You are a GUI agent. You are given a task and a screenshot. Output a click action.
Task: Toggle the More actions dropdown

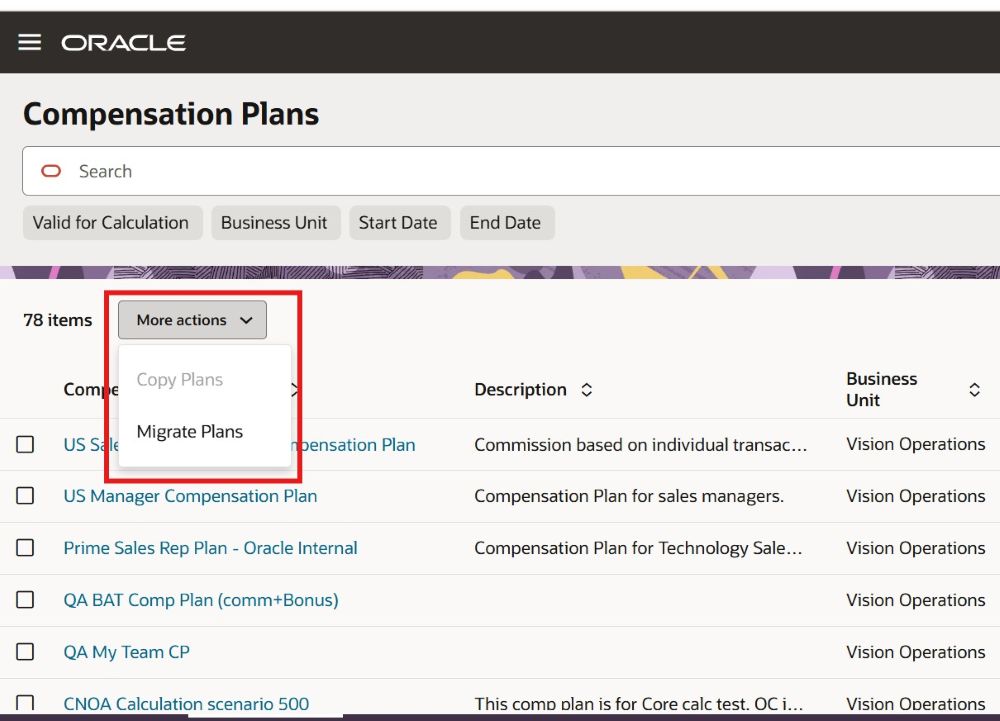(x=192, y=320)
